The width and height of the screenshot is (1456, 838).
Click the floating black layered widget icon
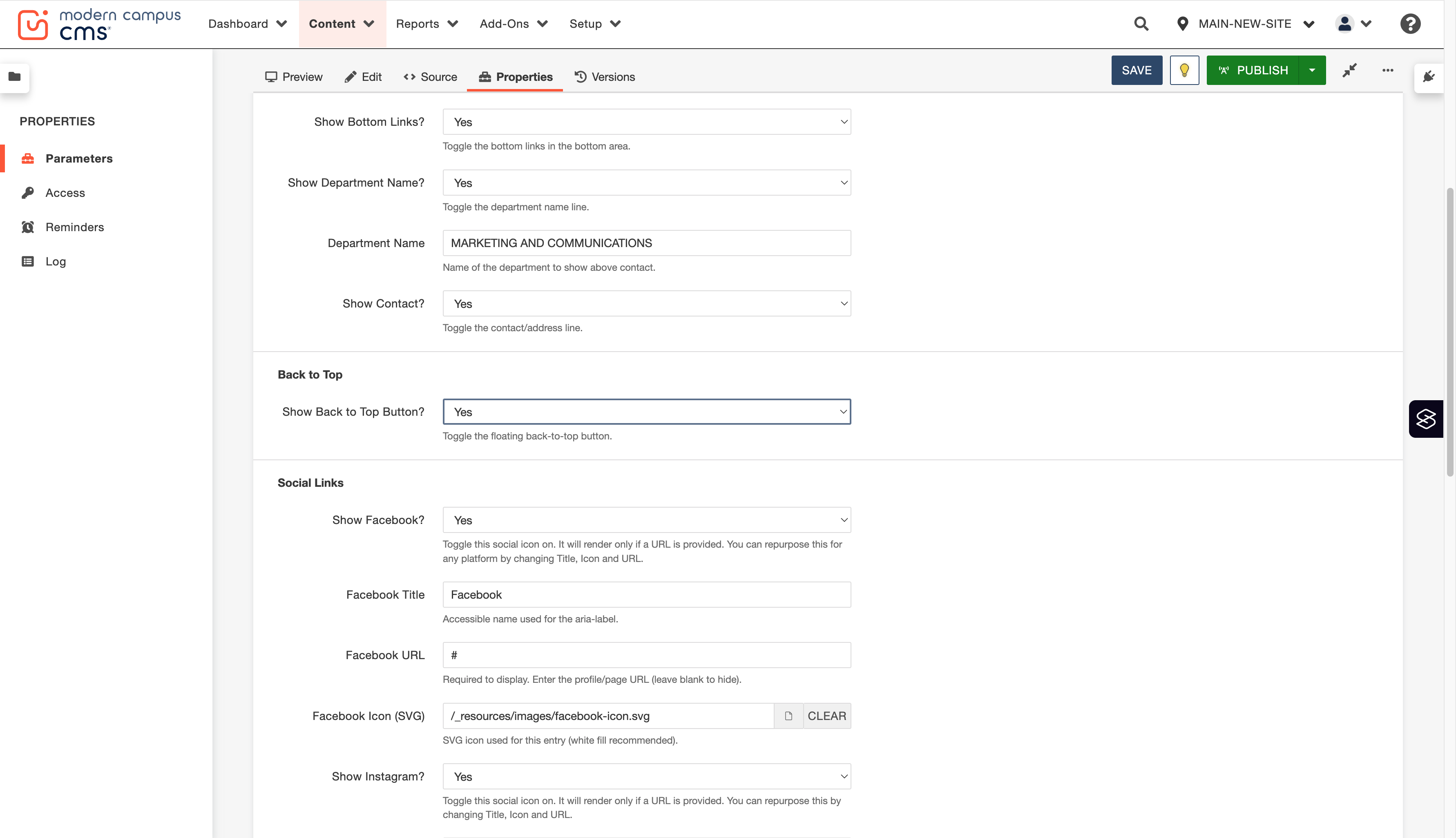1426,419
